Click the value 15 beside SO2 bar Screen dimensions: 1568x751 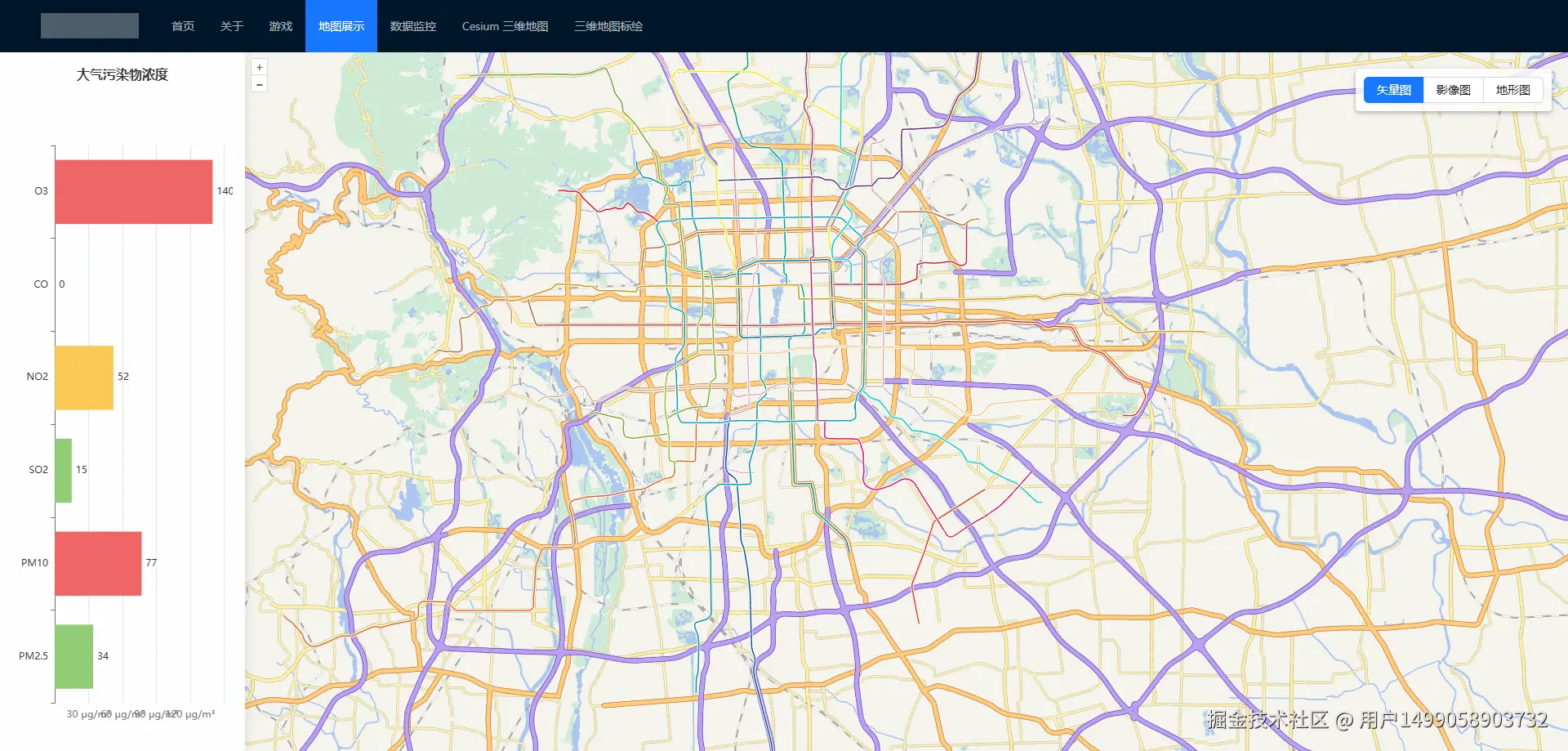pos(82,470)
